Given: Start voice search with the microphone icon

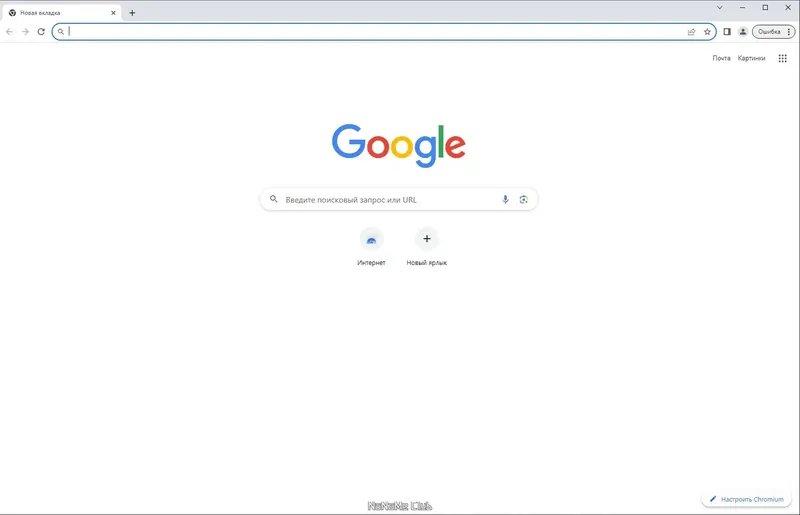Looking at the screenshot, I should pyautogui.click(x=505, y=200).
